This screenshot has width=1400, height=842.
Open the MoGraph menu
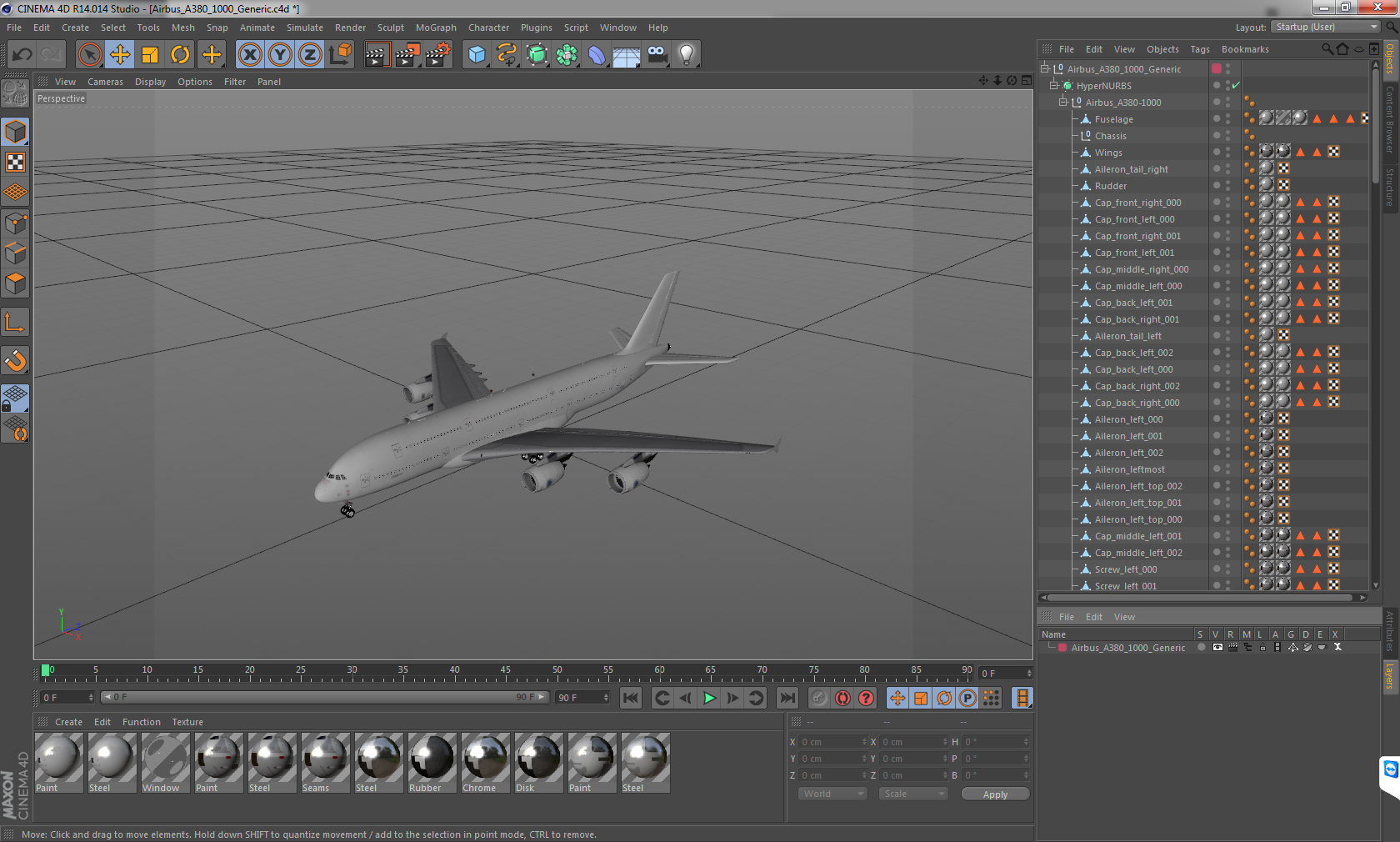pyautogui.click(x=436, y=28)
